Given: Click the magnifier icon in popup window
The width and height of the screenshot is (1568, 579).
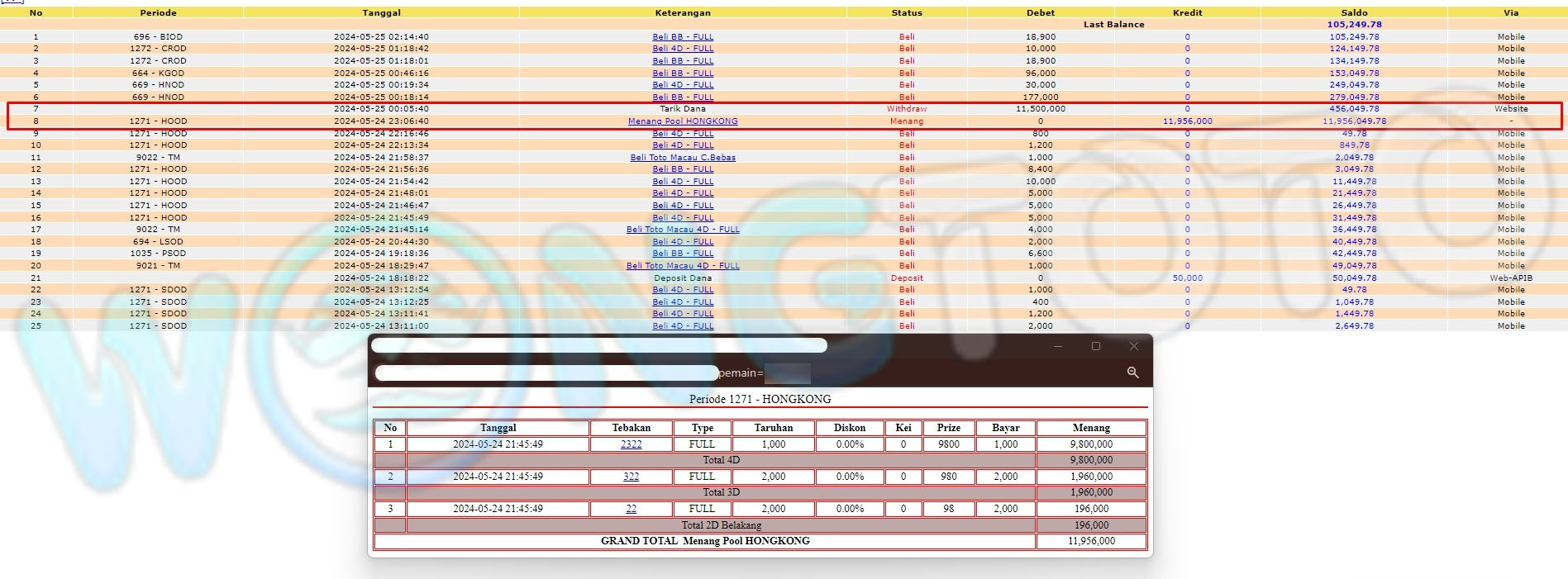Looking at the screenshot, I should pos(1132,373).
